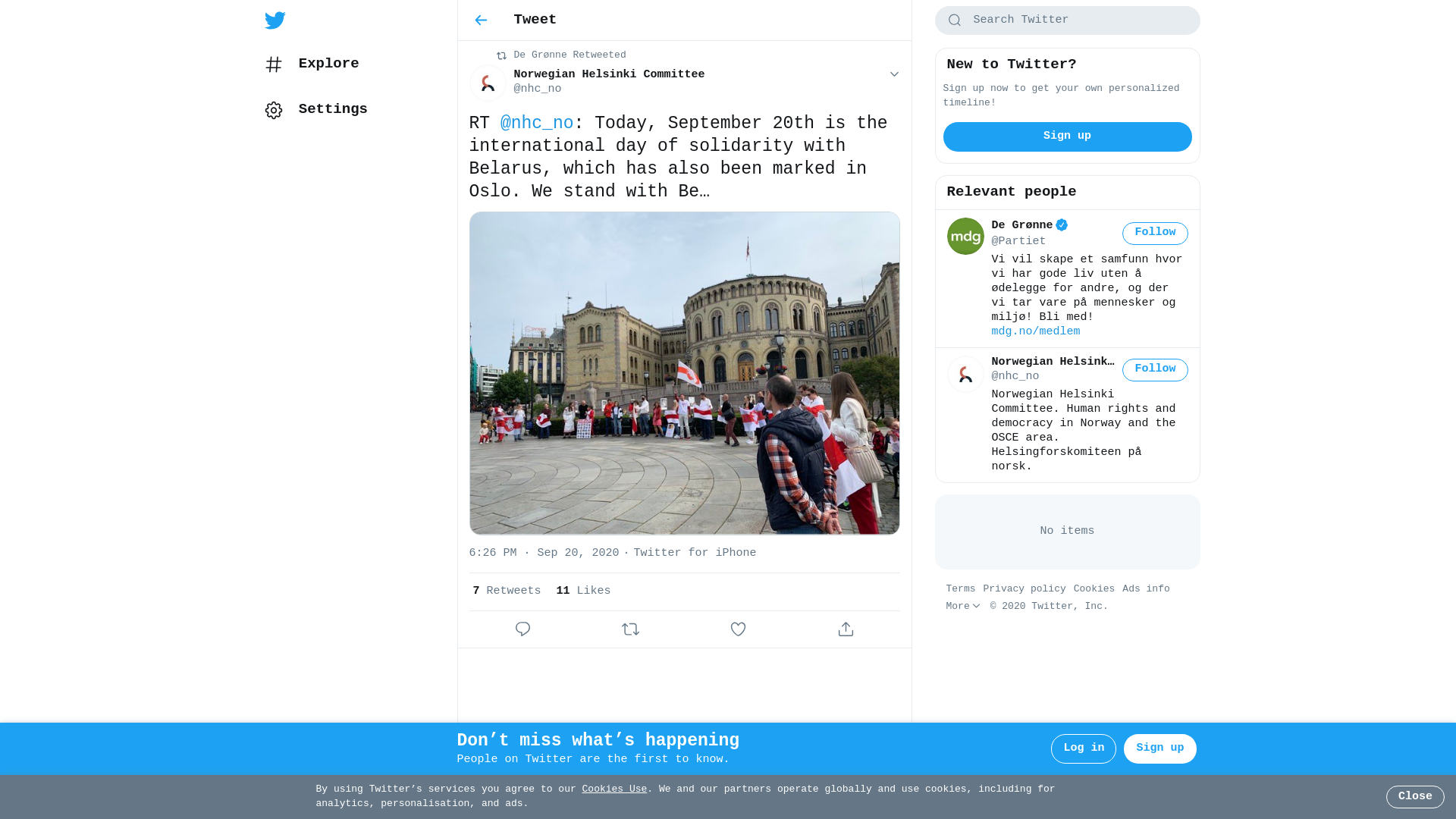Open the mdg.no/medlem link

coord(1035,332)
